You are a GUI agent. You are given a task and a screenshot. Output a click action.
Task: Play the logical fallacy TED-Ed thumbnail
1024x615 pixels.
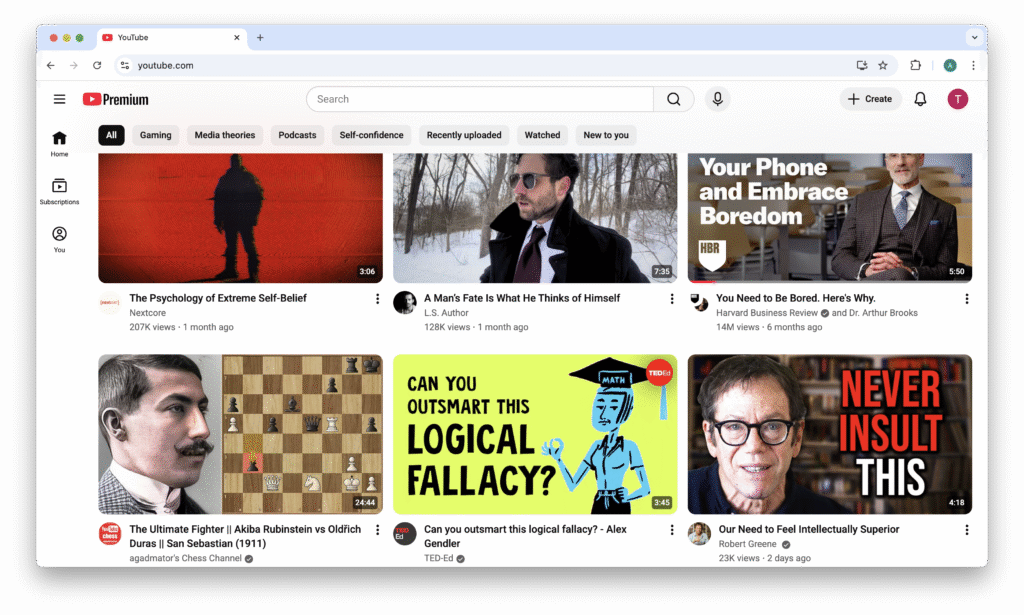click(x=534, y=434)
